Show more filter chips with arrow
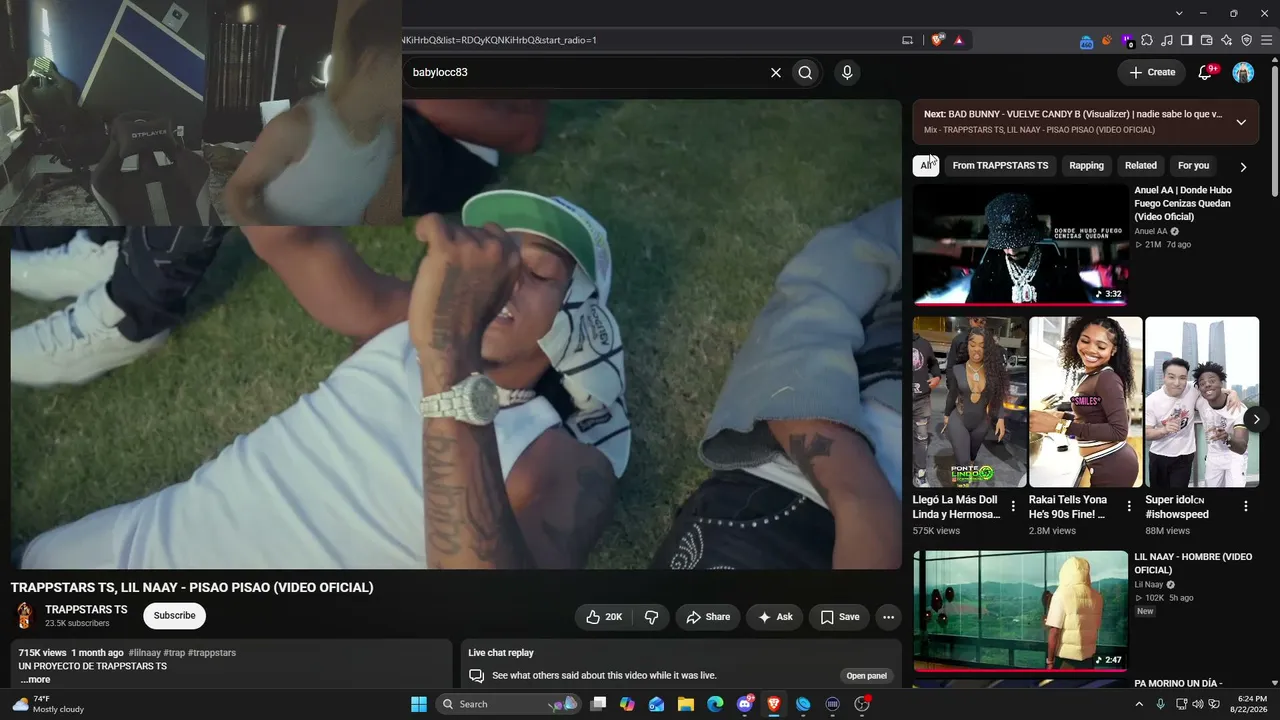1280x720 pixels. [x=1243, y=167]
